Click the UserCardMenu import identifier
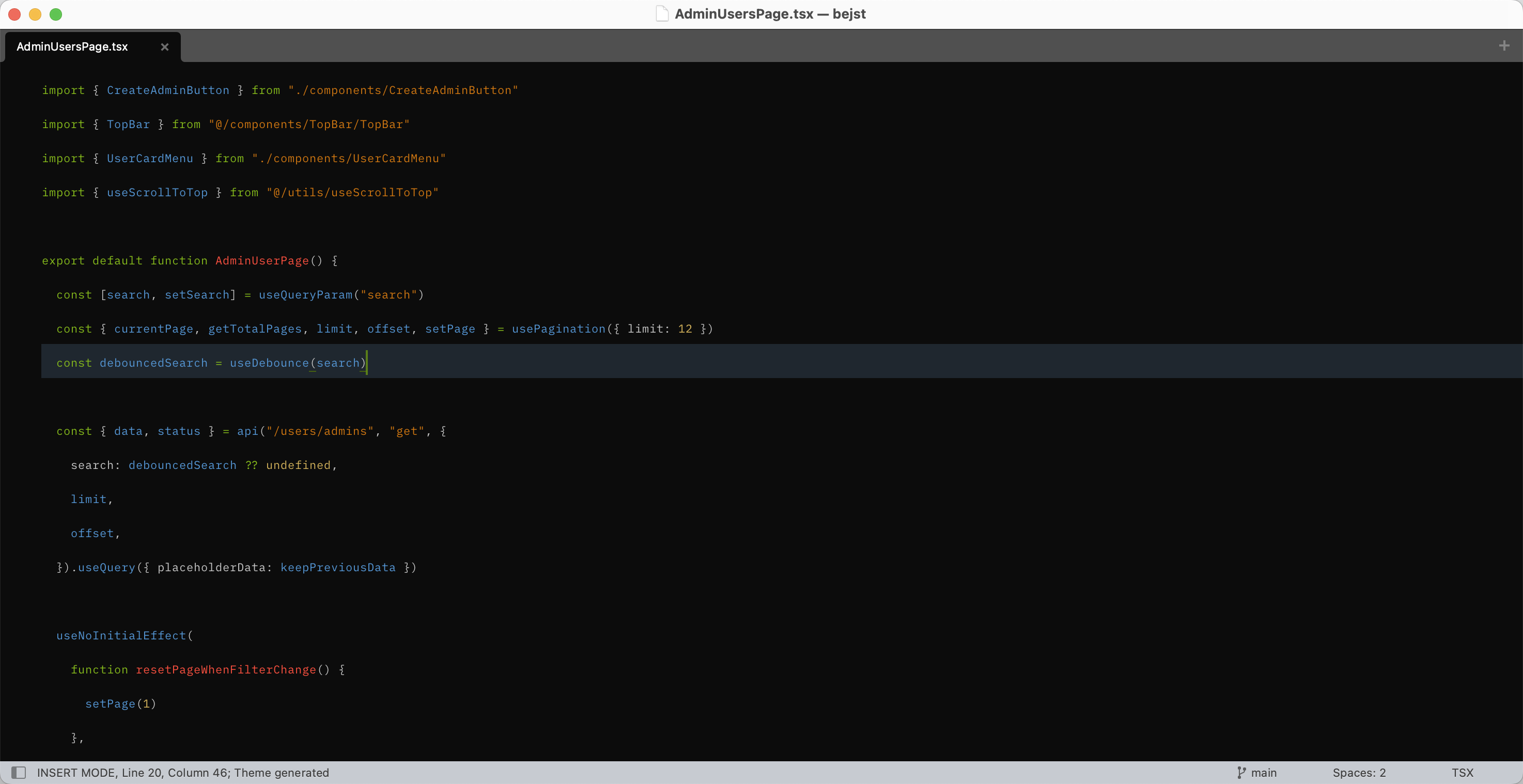 coord(150,159)
